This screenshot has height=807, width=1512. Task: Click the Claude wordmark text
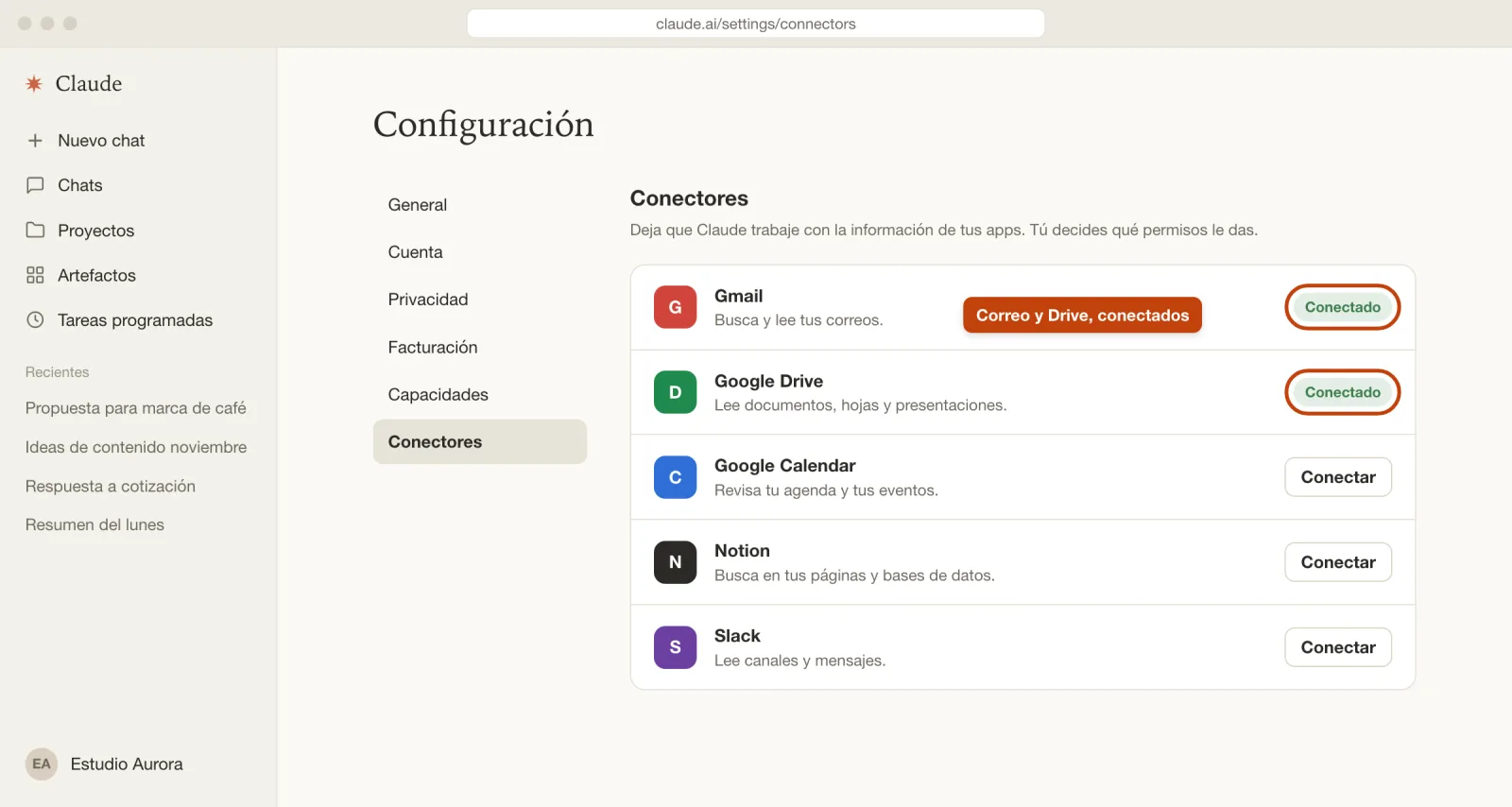coord(89,84)
